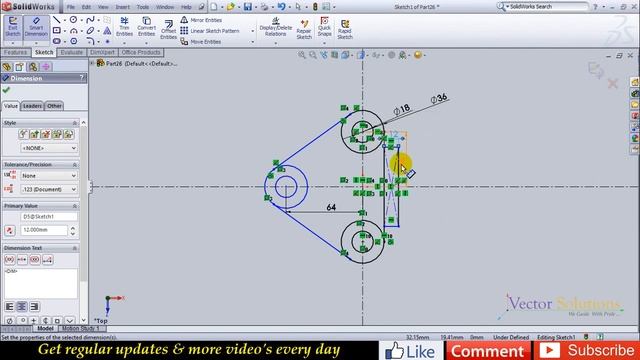
Task: Open the Tolerance type None dropdown
Action: [49, 176]
